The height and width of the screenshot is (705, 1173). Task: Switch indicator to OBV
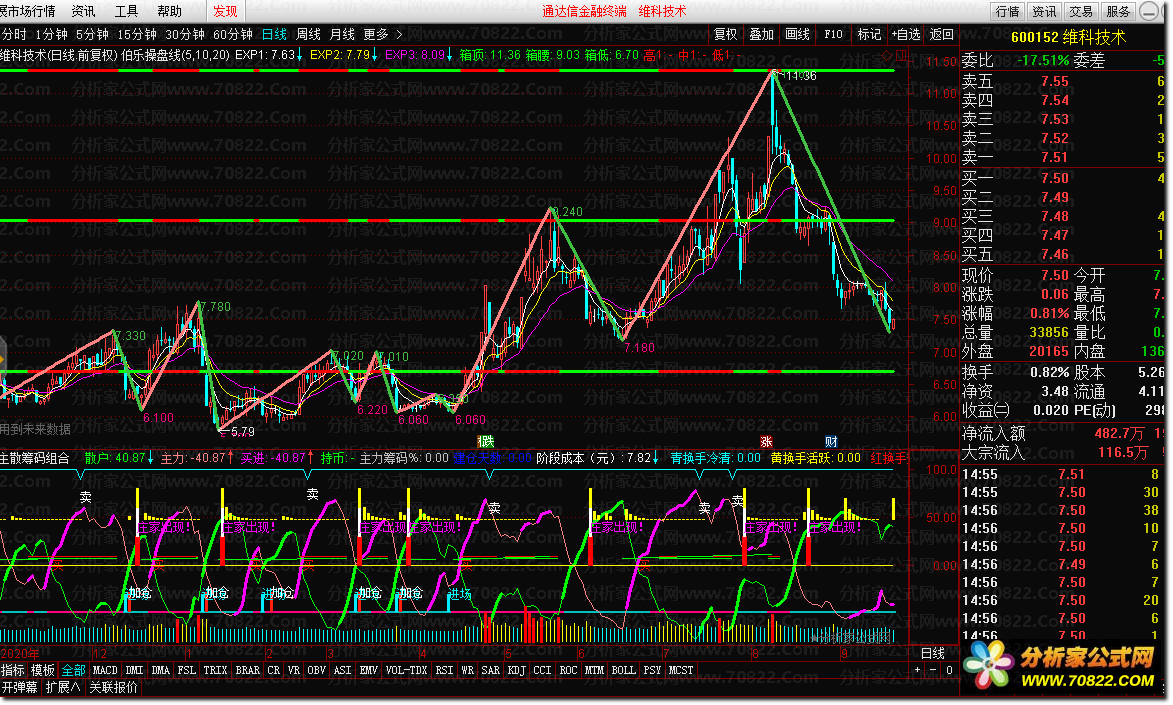(x=316, y=670)
